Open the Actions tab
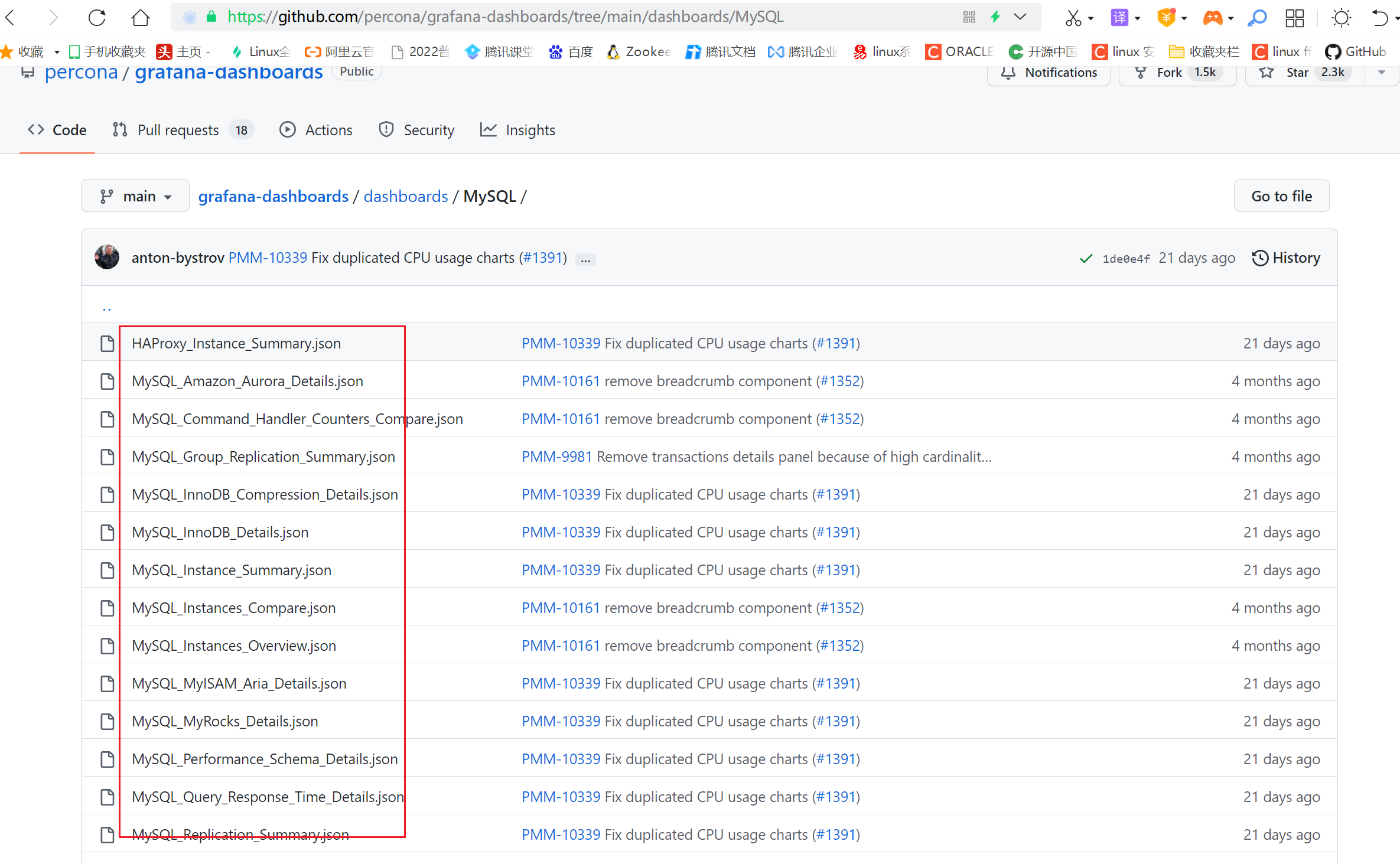This screenshot has width=1400, height=864. (316, 130)
